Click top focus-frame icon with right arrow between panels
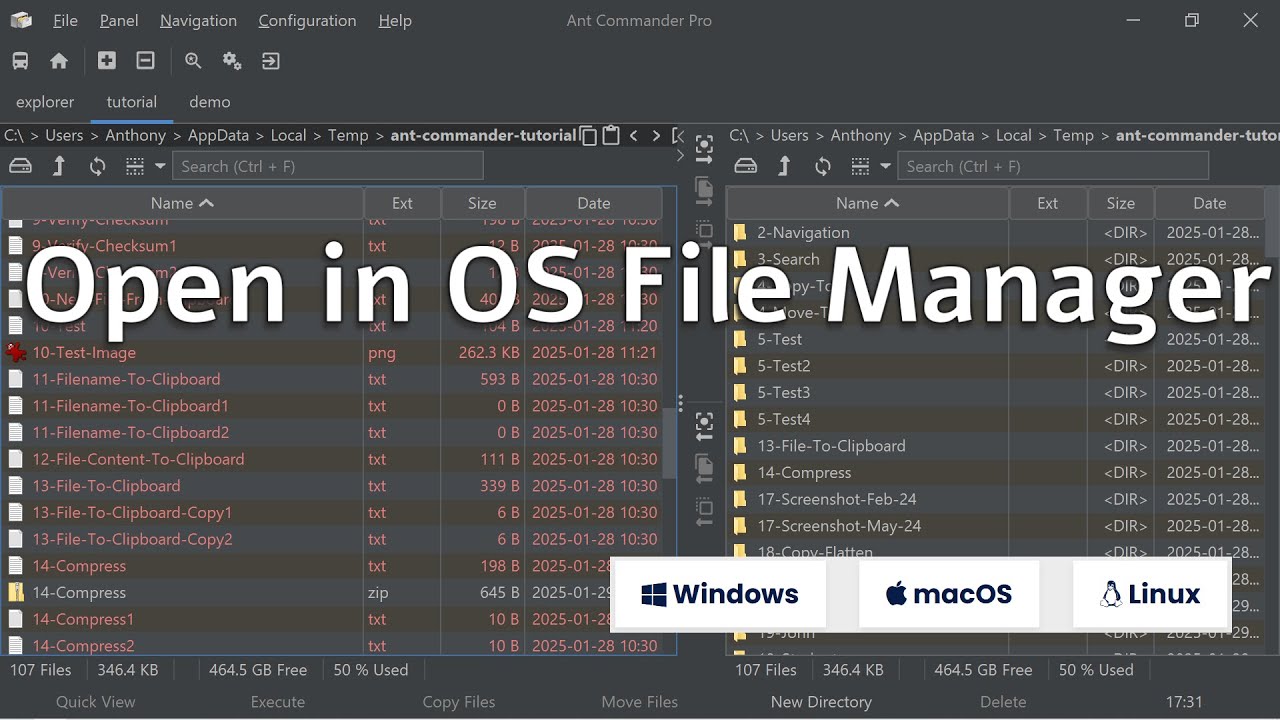 [x=704, y=149]
